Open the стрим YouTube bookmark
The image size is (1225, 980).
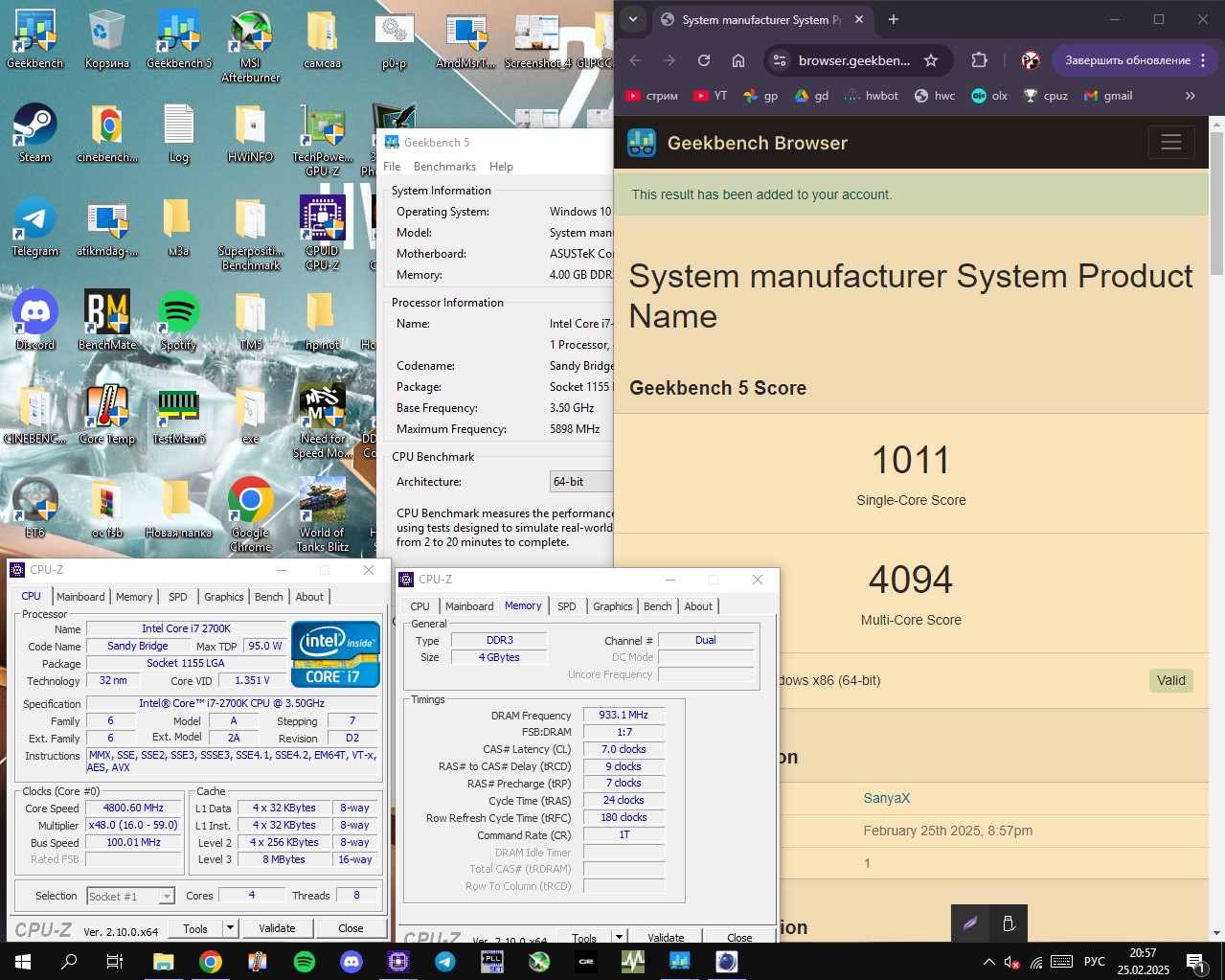[651, 96]
